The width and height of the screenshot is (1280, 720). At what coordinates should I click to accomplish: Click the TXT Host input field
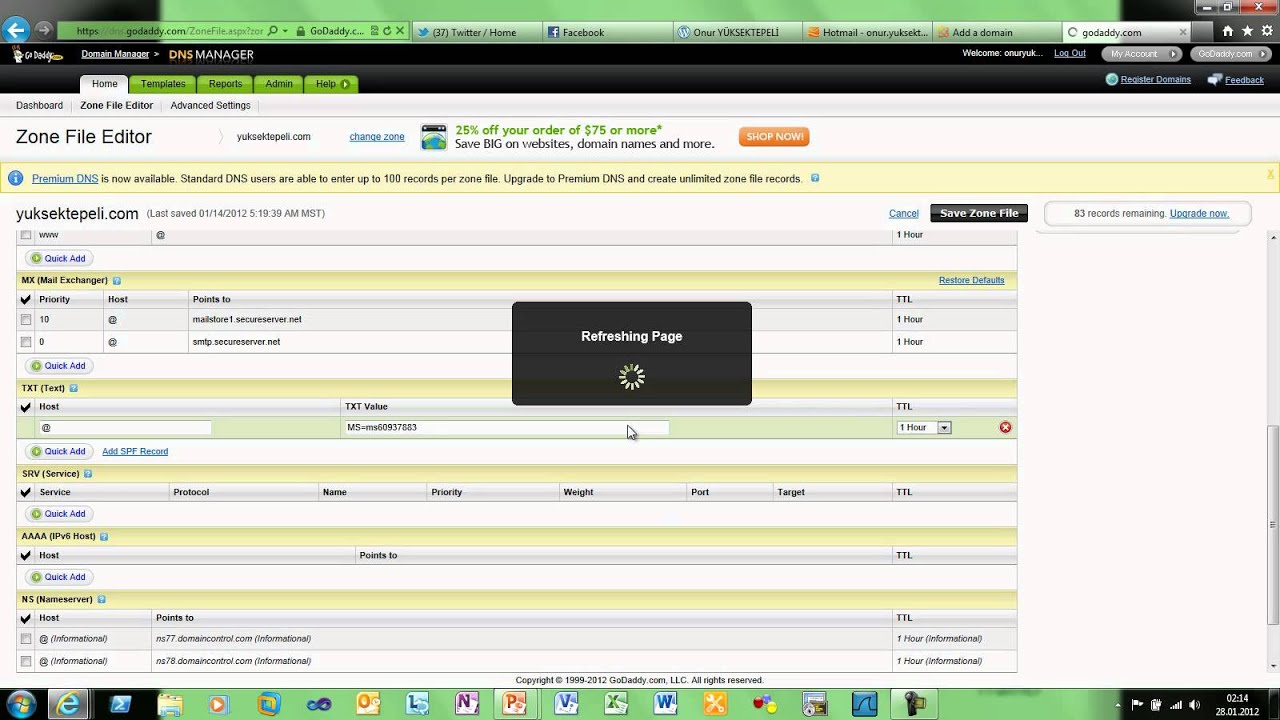125,428
